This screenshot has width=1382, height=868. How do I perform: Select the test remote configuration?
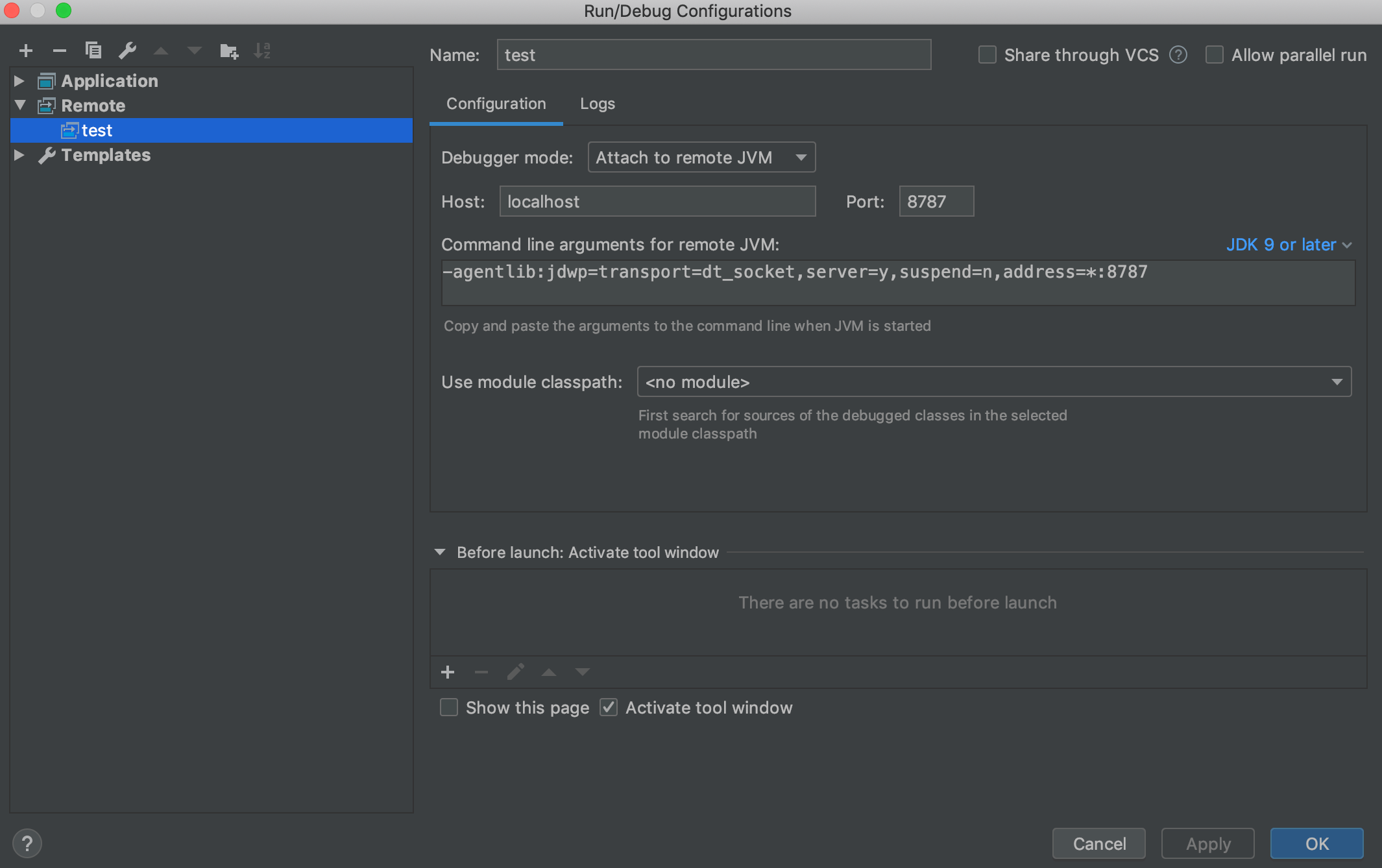click(212, 130)
